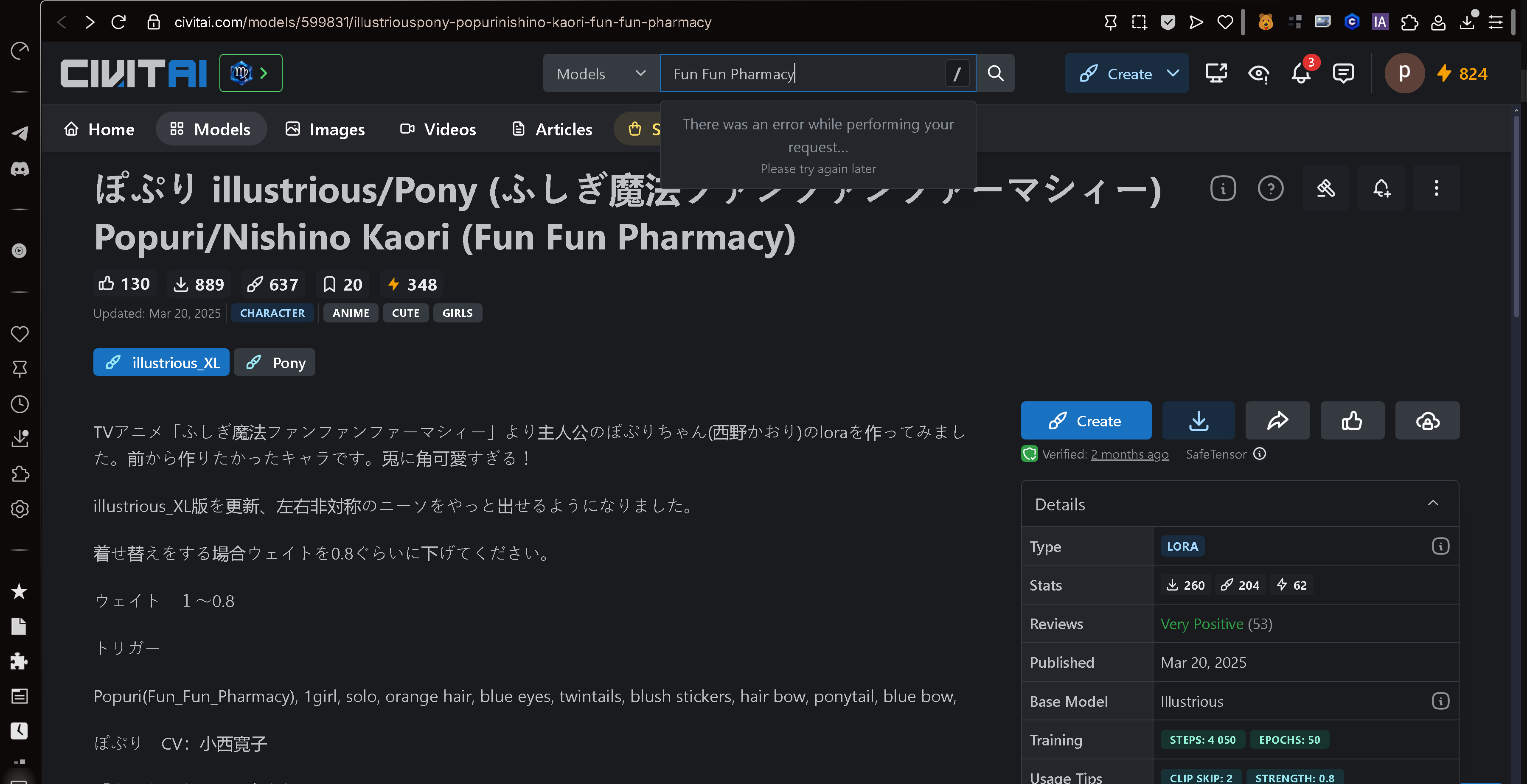Click the search magnifier icon
This screenshot has height=784, width=1527.
click(995, 73)
